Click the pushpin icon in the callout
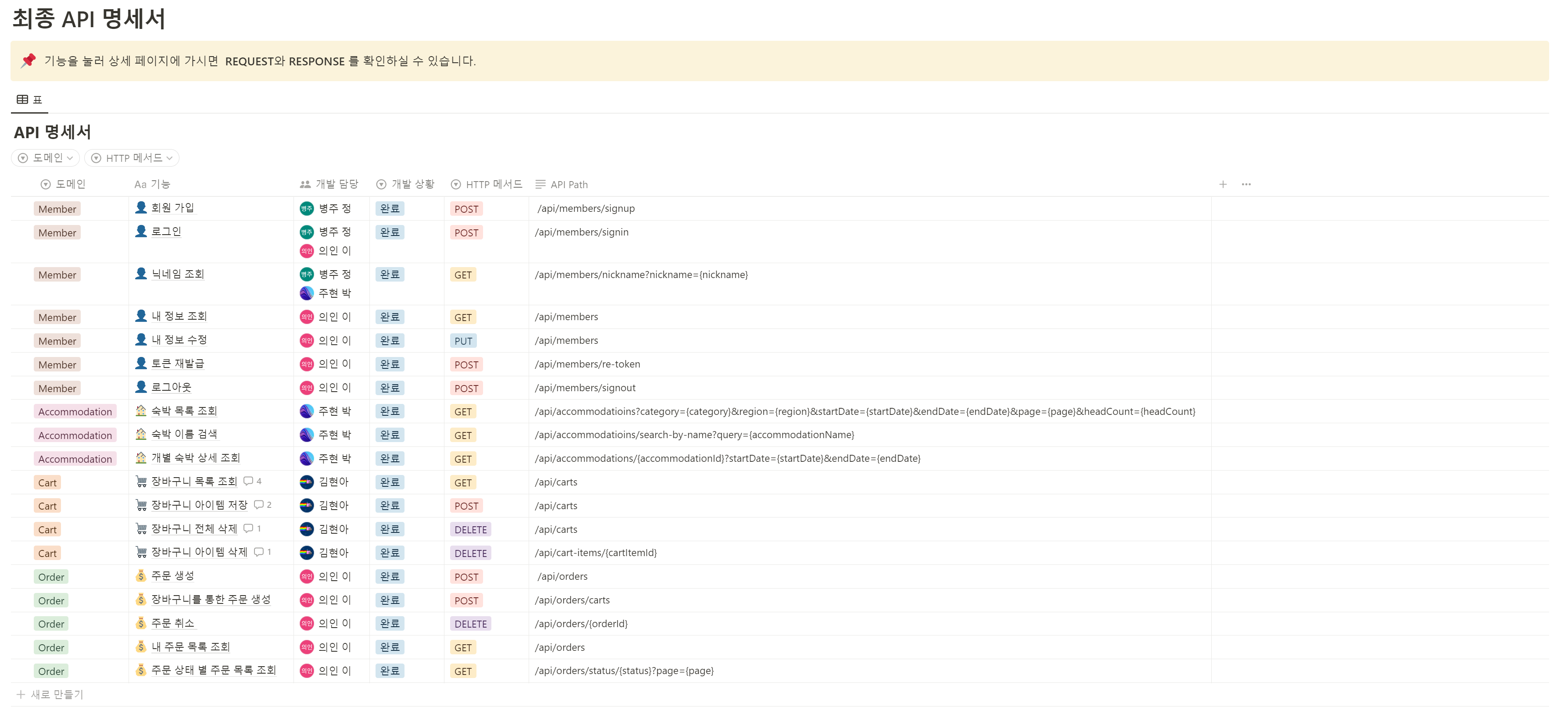 tap(29, 60)
